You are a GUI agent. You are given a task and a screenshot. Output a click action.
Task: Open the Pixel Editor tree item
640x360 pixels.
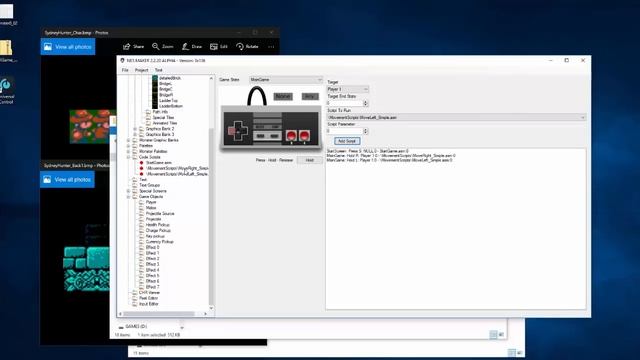point(149,298)
